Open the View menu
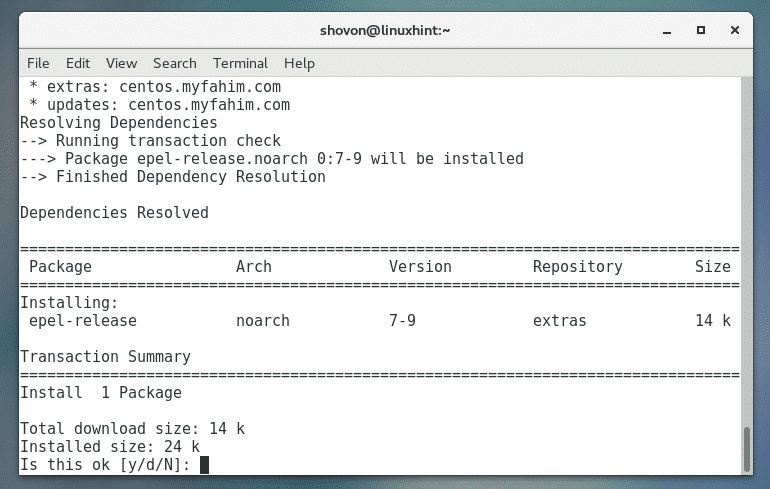770x489 pixels. click(121, 63)
